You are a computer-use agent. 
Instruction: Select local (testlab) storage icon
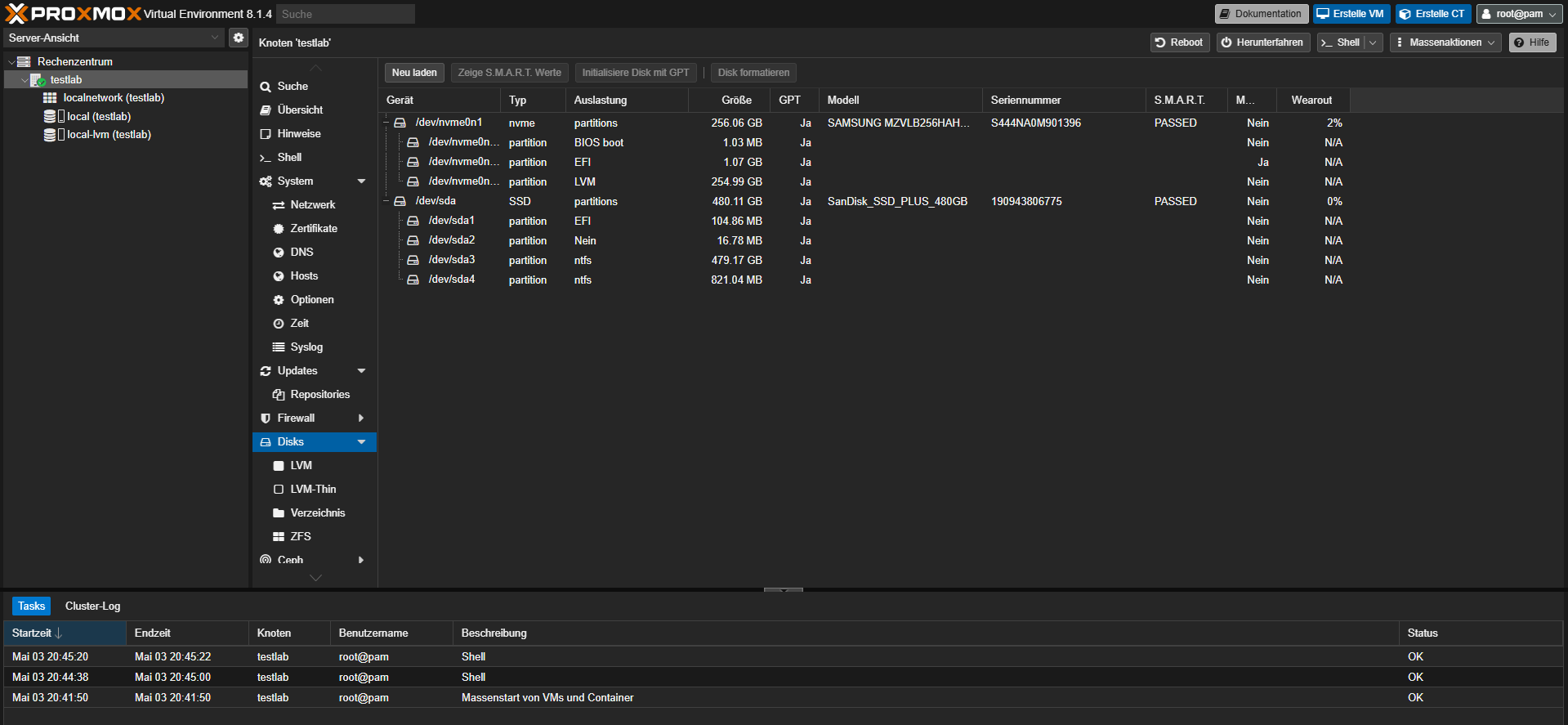pos(50,116)
